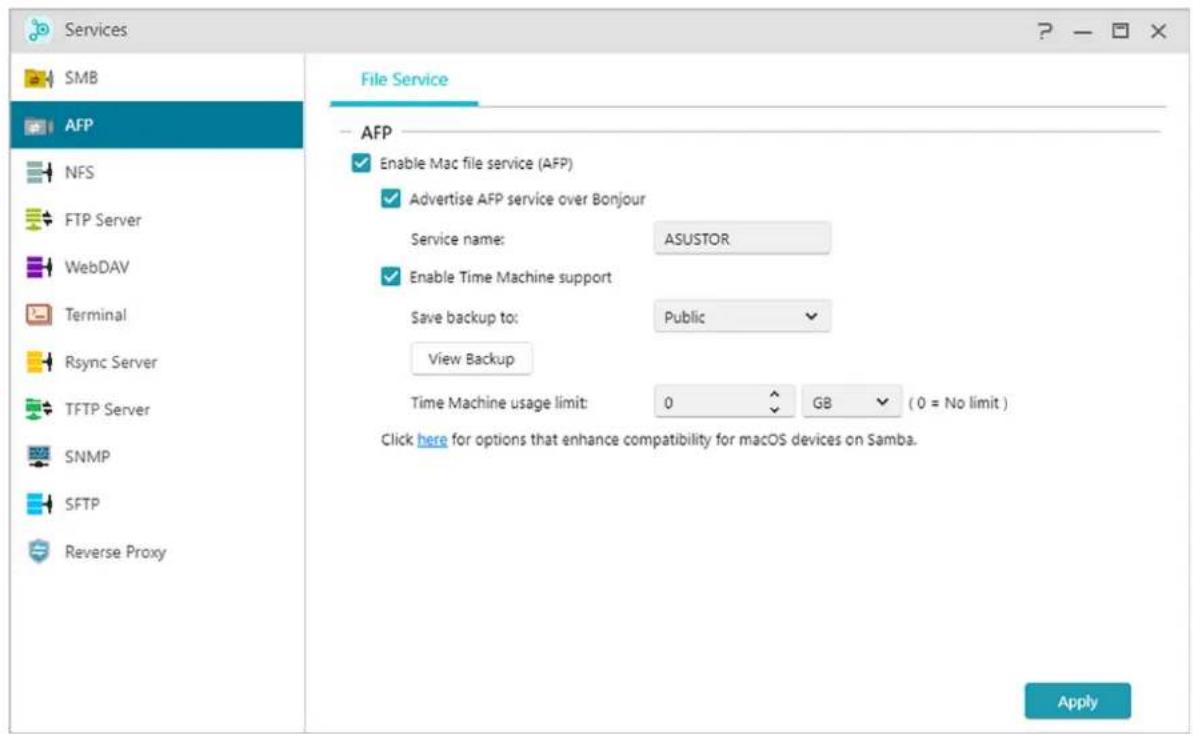The width and height of the screenshot is (1193, 734).
Task: Decrease Time Machine usage limit with the down arrow
Action: [x=775, y=410]
